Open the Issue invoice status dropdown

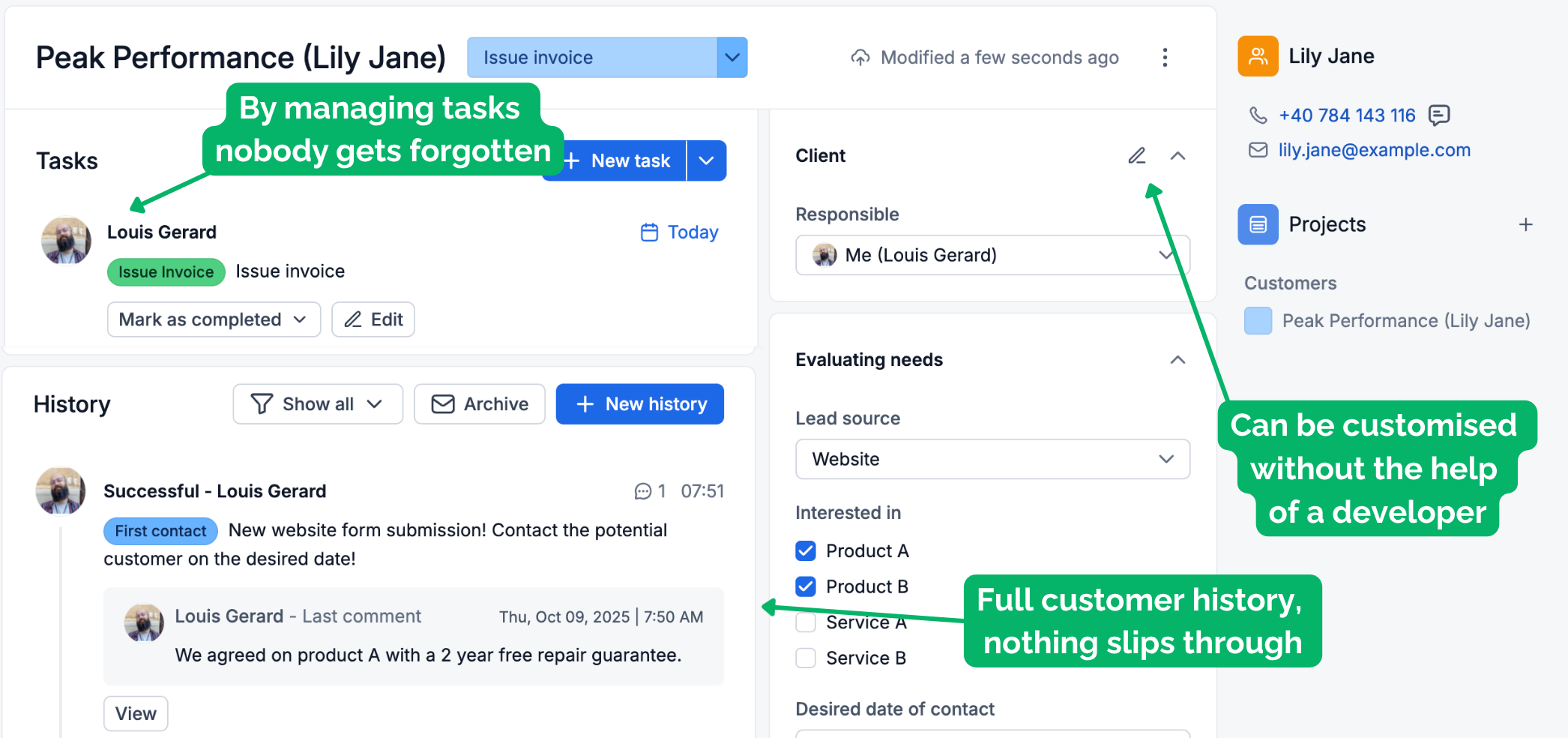point(732,58)
